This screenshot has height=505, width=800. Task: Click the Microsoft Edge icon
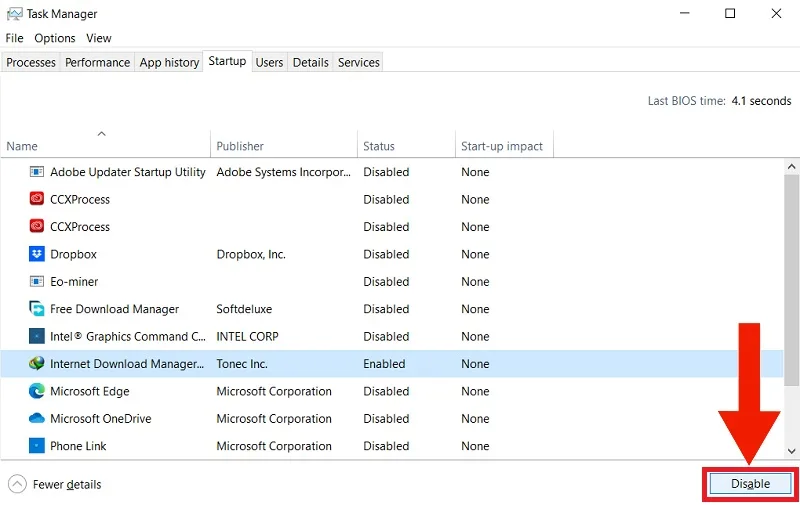[37, 391]
